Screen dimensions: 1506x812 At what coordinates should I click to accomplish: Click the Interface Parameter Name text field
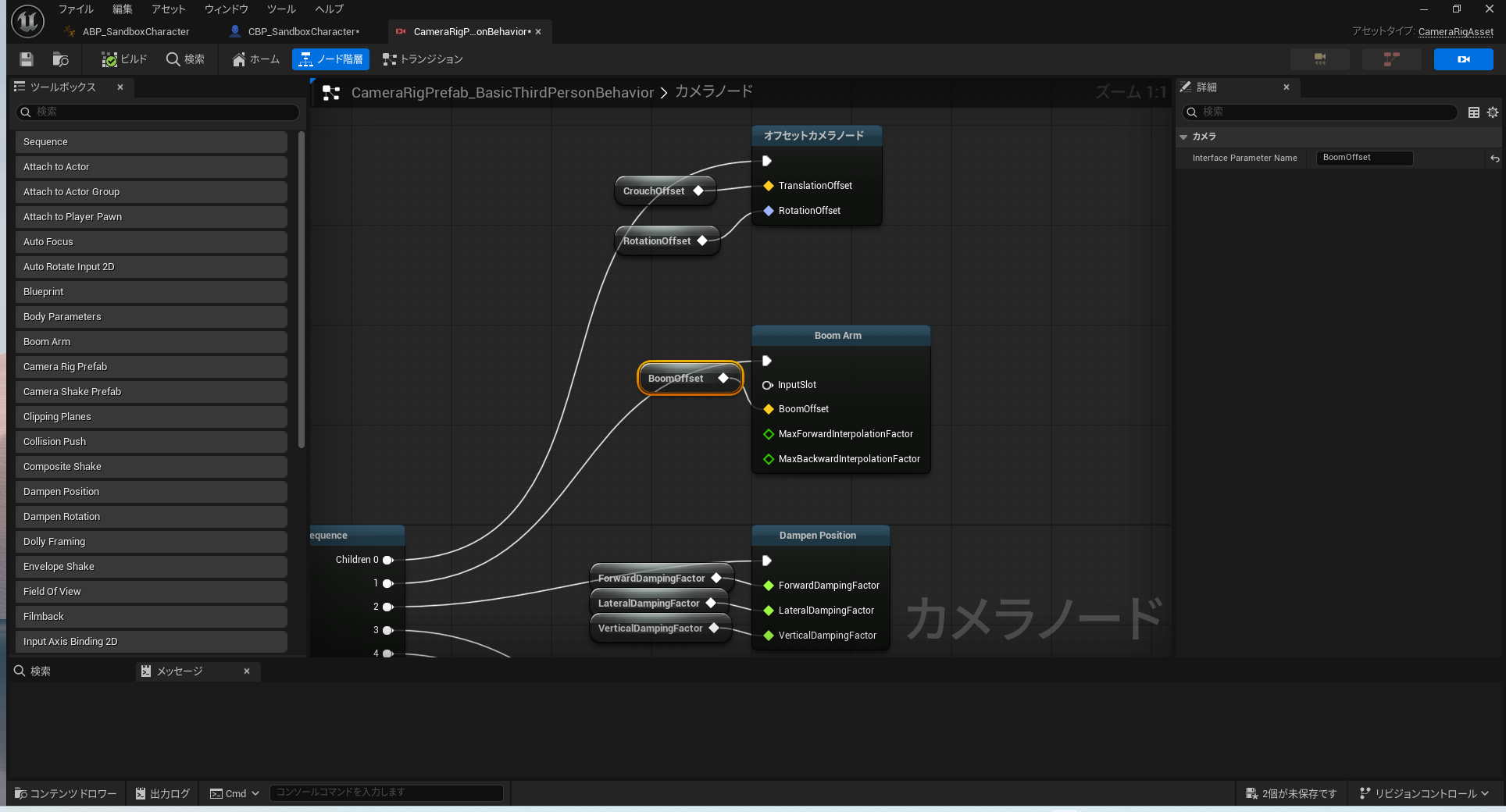pos(1364,158)
